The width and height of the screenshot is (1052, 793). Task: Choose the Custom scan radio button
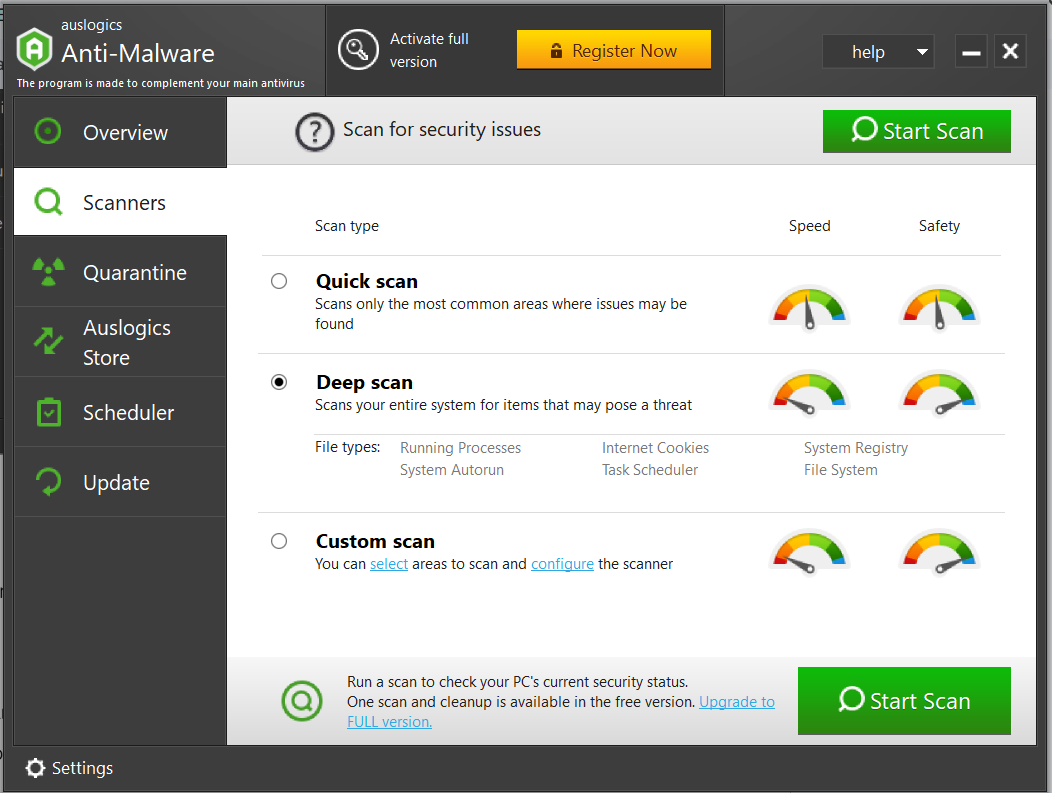click(279, 541)
